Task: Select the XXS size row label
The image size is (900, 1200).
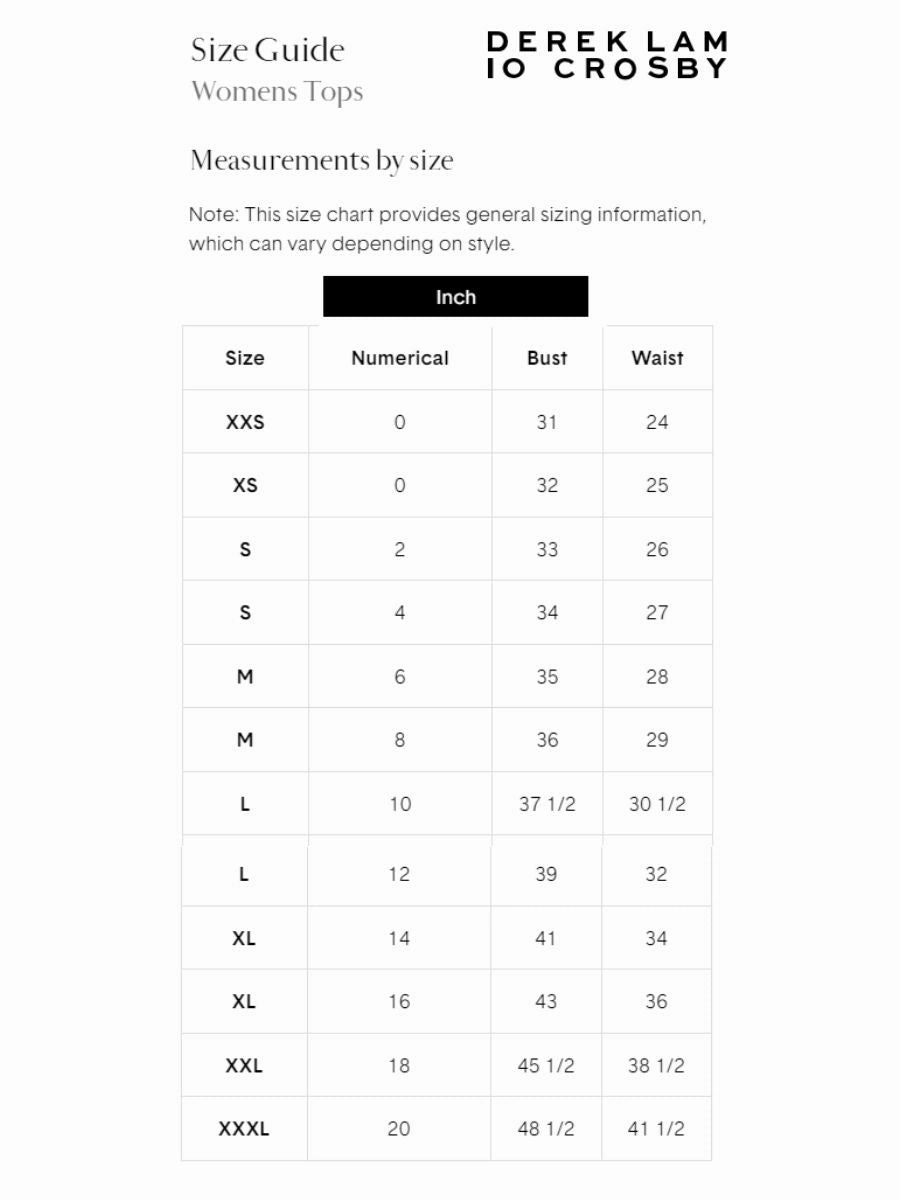Action: 245,422
